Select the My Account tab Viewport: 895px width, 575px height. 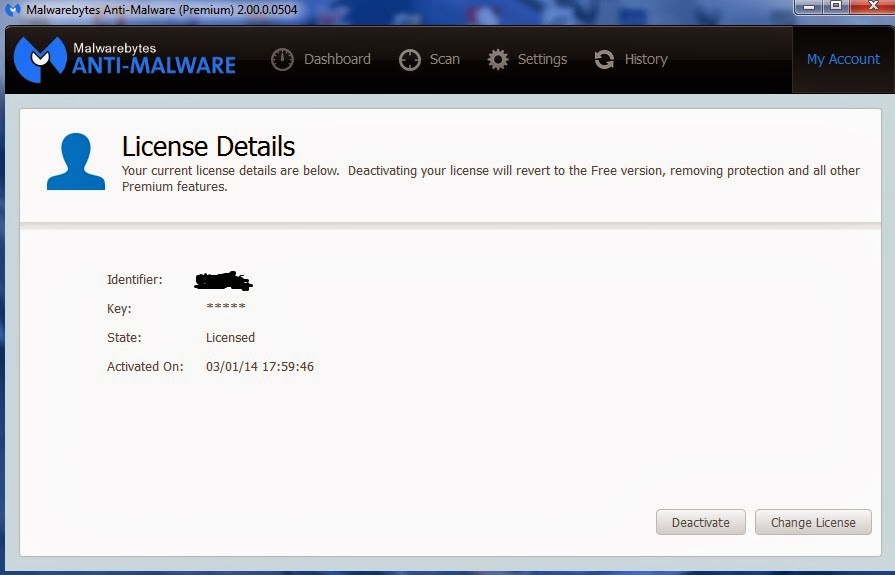pos(843,59)
